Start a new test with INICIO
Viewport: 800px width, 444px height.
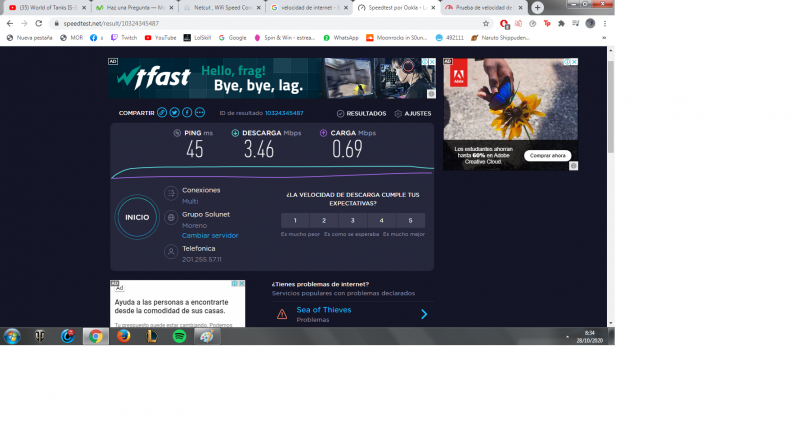click(x=137, y=217)
